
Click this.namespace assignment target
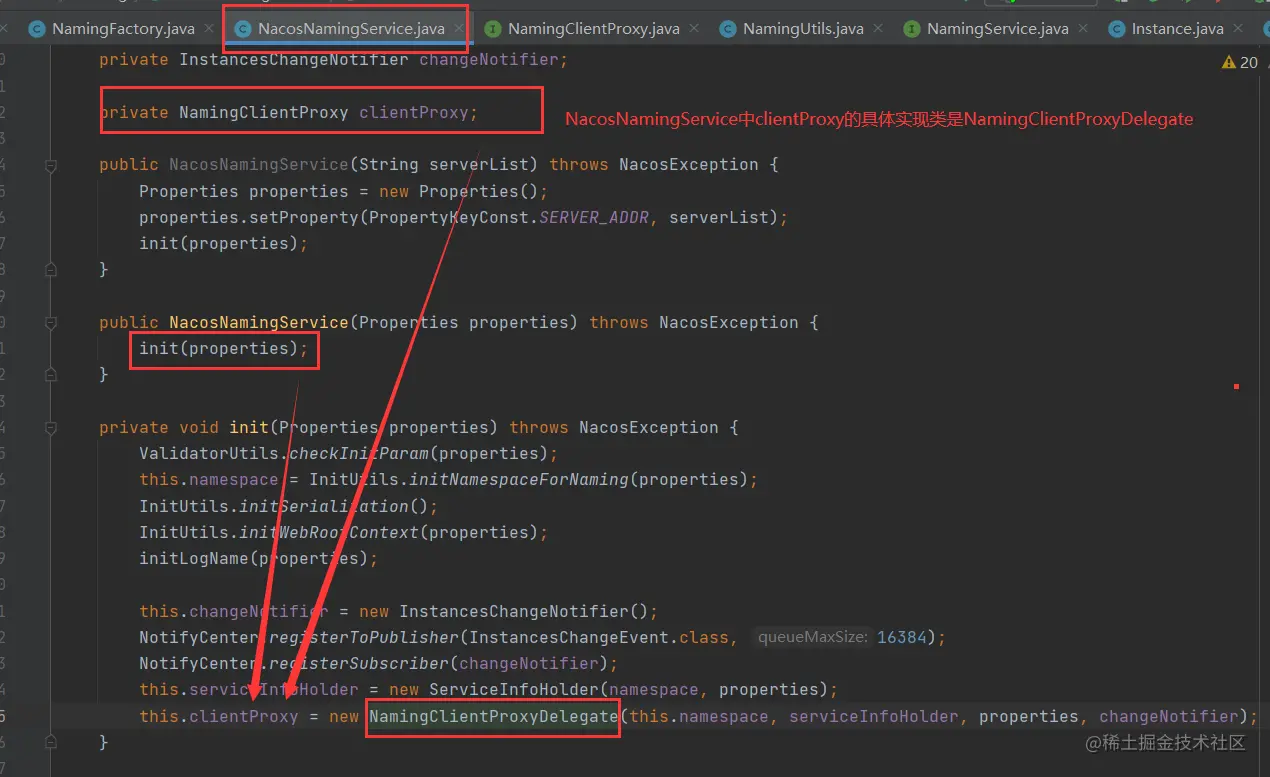209,479
